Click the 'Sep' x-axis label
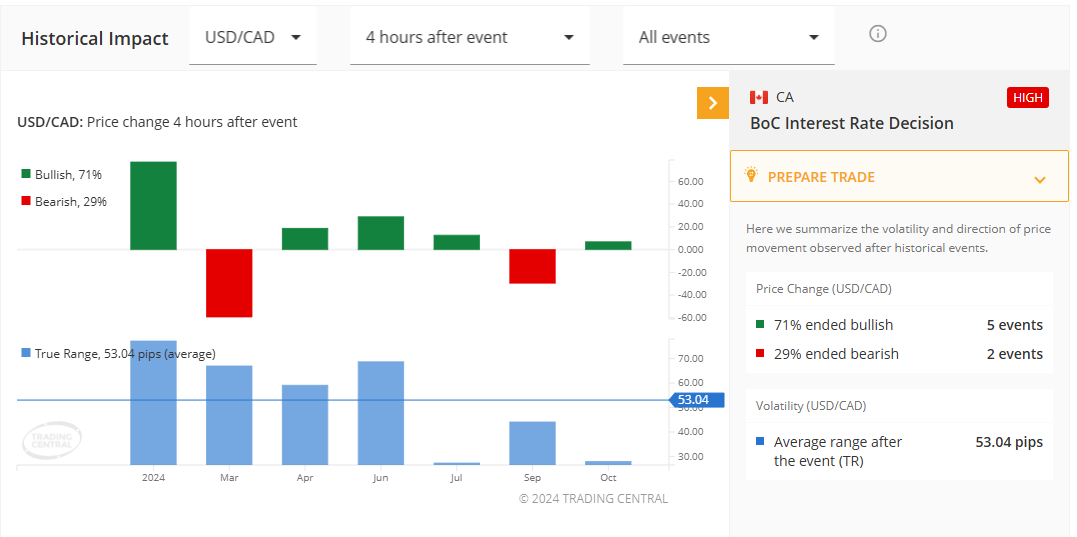The image size is (1077, 537). point(532,478)
